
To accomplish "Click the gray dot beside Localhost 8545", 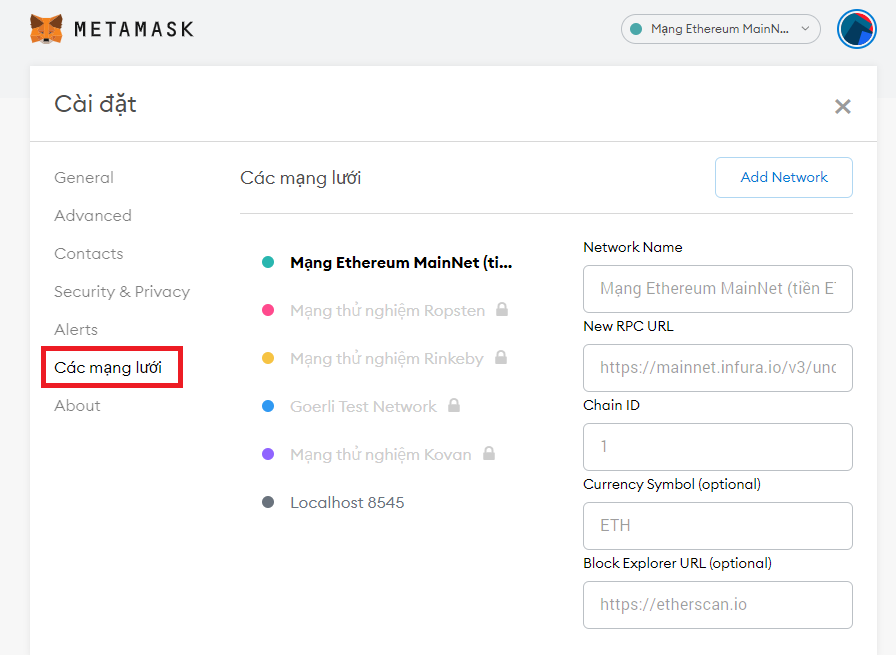I will [x=268, y=502].
